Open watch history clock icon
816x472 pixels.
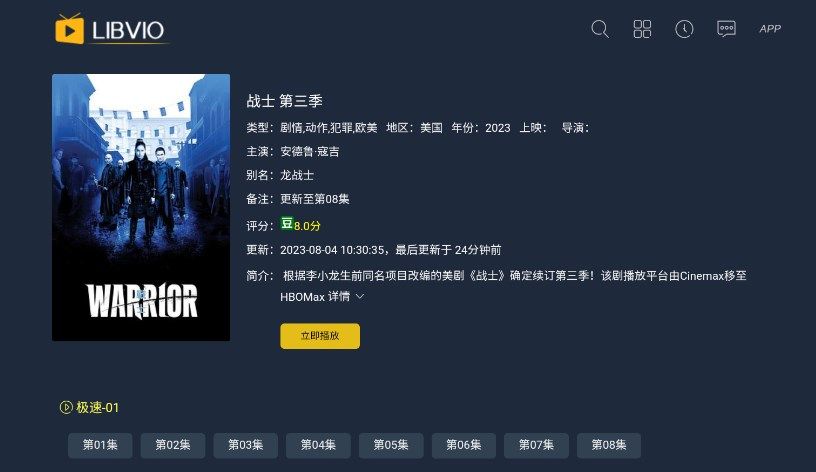click(684, 29)
